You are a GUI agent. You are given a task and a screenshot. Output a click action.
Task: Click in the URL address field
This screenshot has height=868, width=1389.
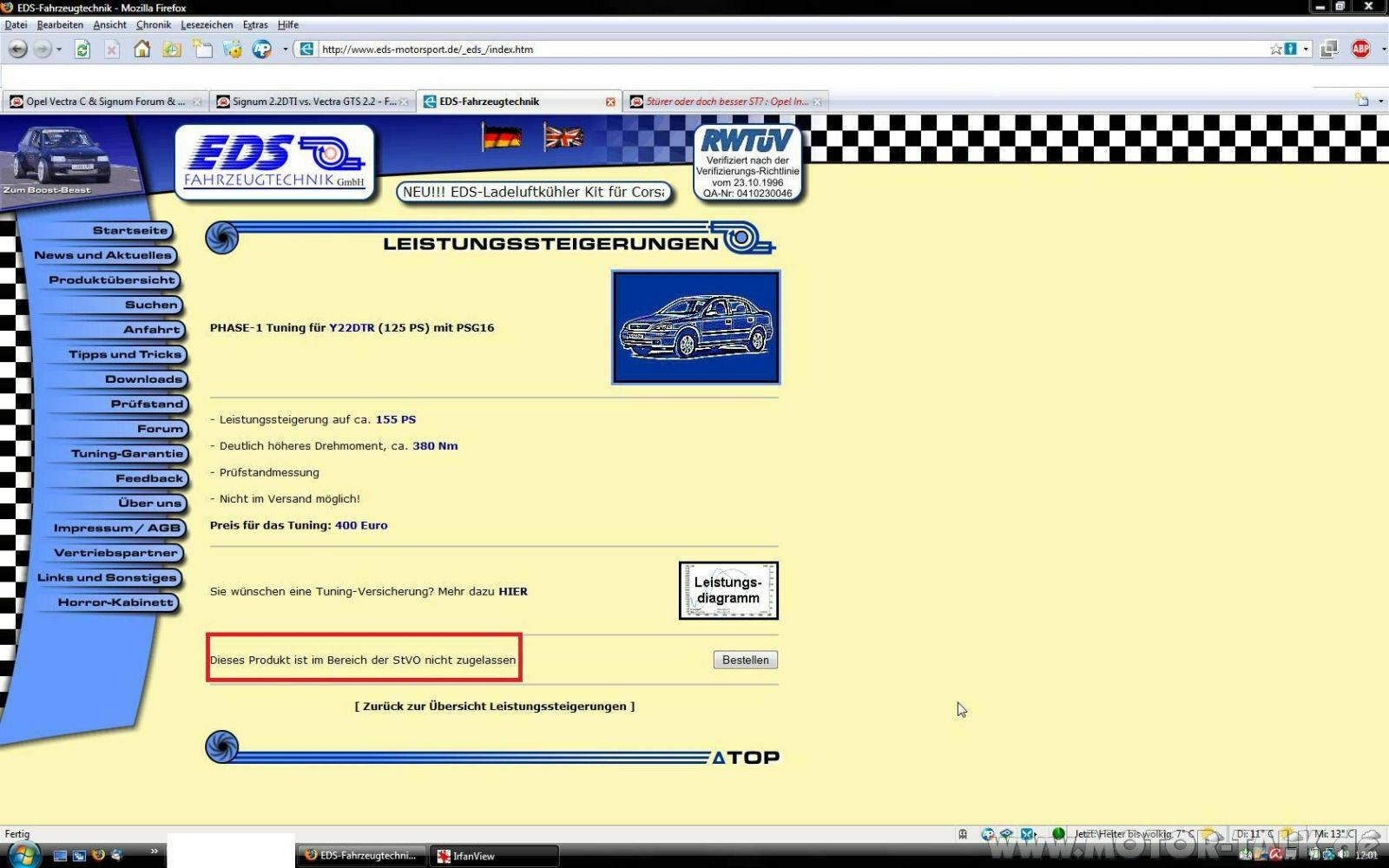(x=781, y=49)
